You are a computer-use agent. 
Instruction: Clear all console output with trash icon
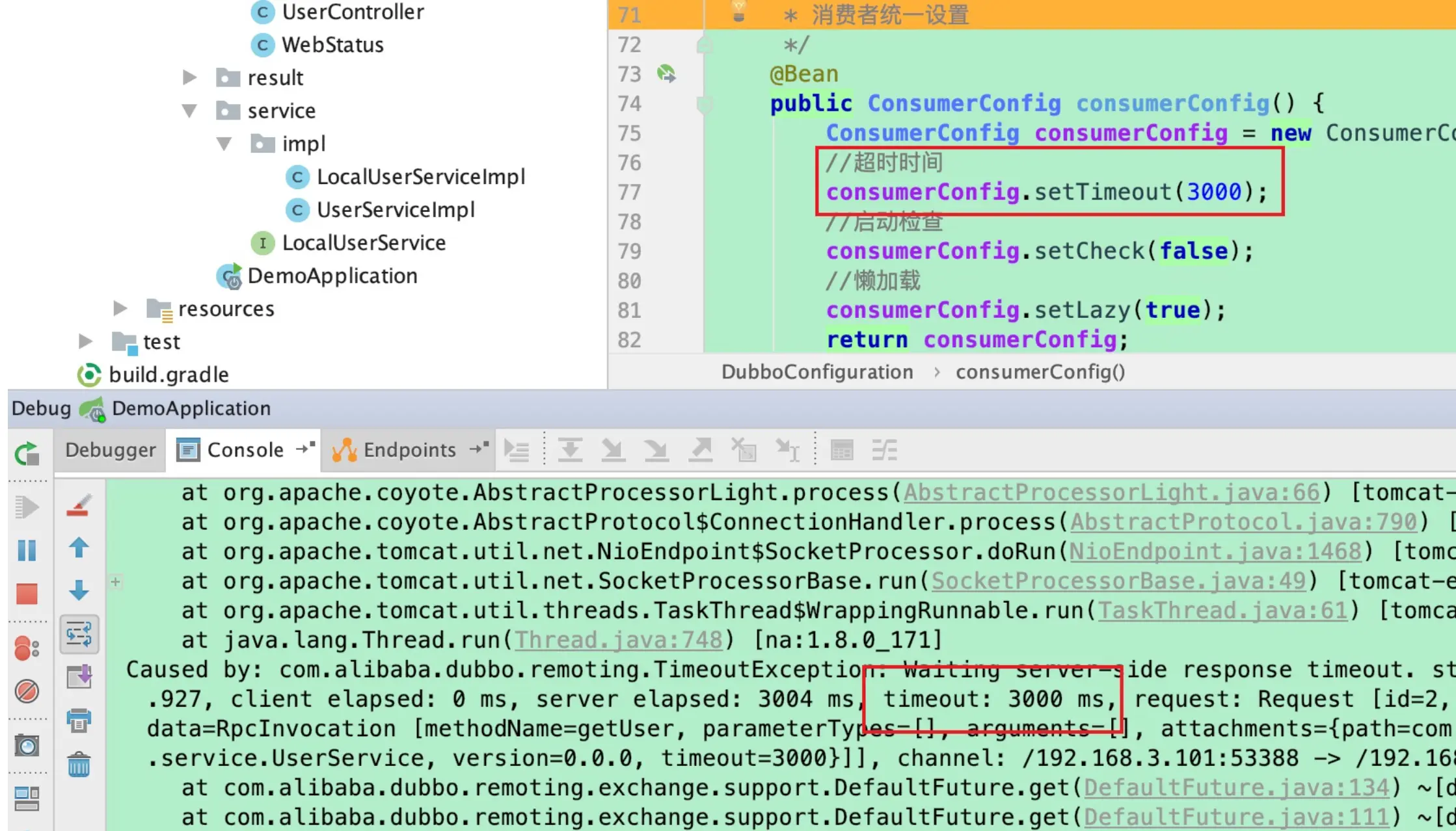[79, 764]
